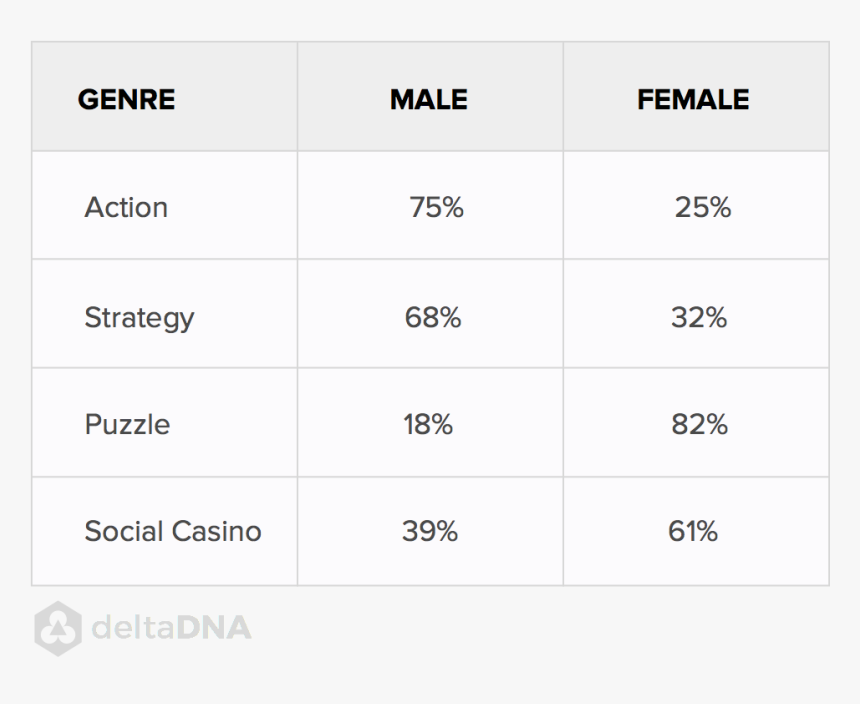This screenshot has width=860, height=704.
Task: Select the GENRE column header
Action: coord(126,100)
